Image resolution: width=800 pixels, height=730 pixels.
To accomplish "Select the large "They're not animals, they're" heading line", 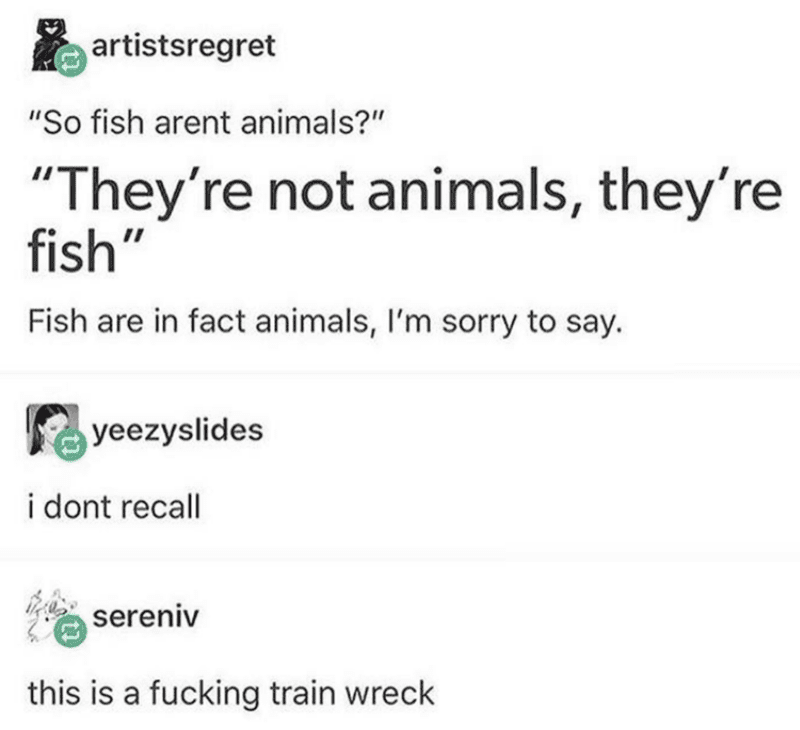I will [405, 193].
